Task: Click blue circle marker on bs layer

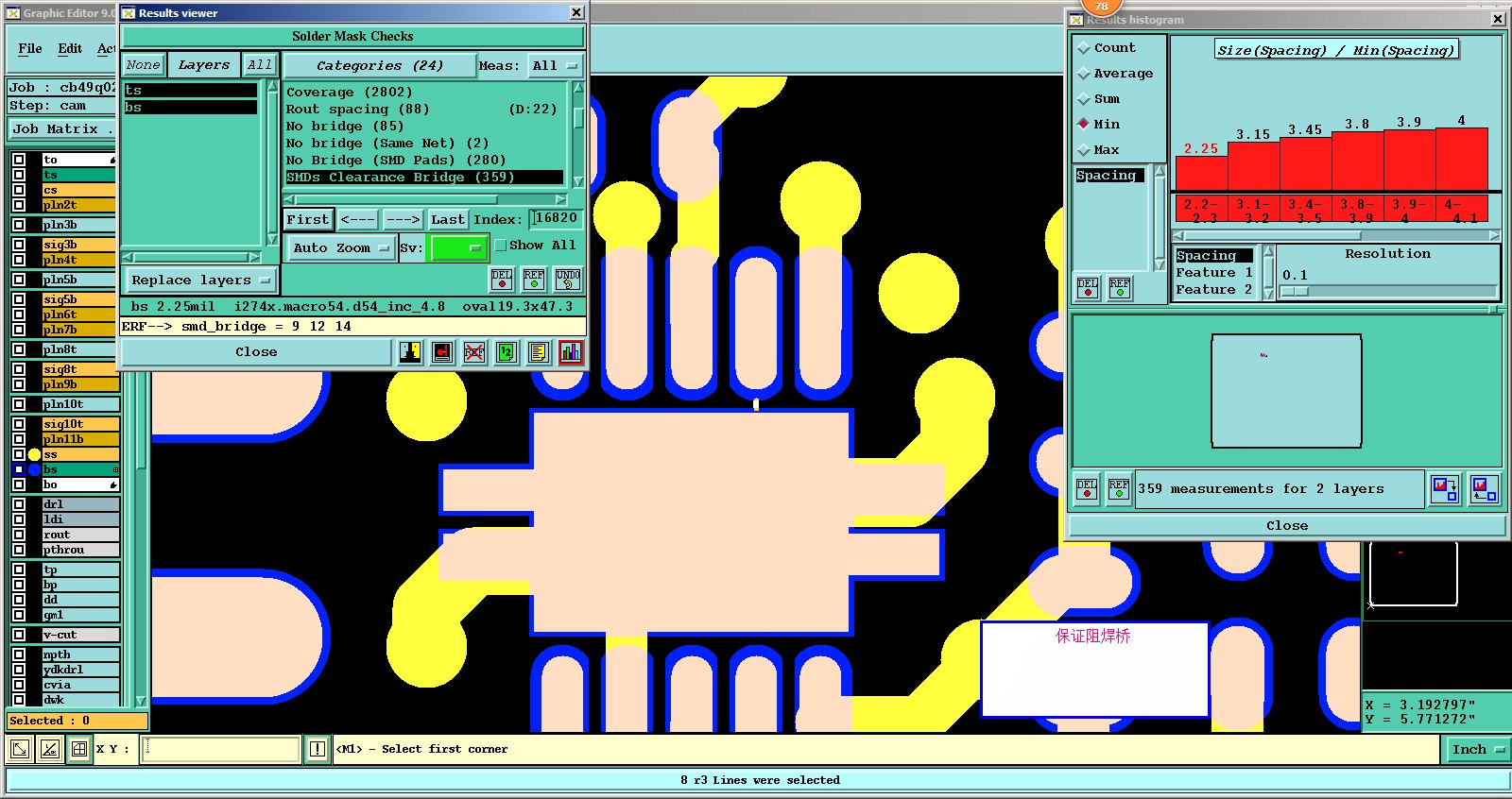Action: pos(34,469)
